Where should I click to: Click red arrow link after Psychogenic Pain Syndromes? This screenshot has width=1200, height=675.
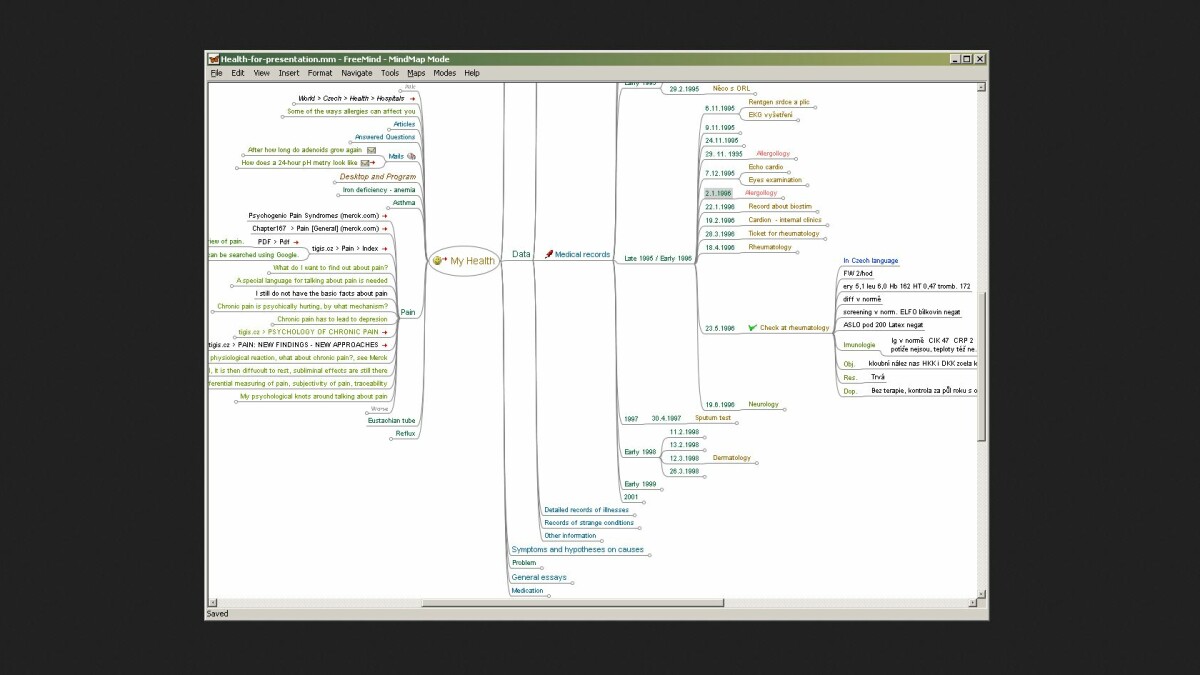(x=385, y=215)
